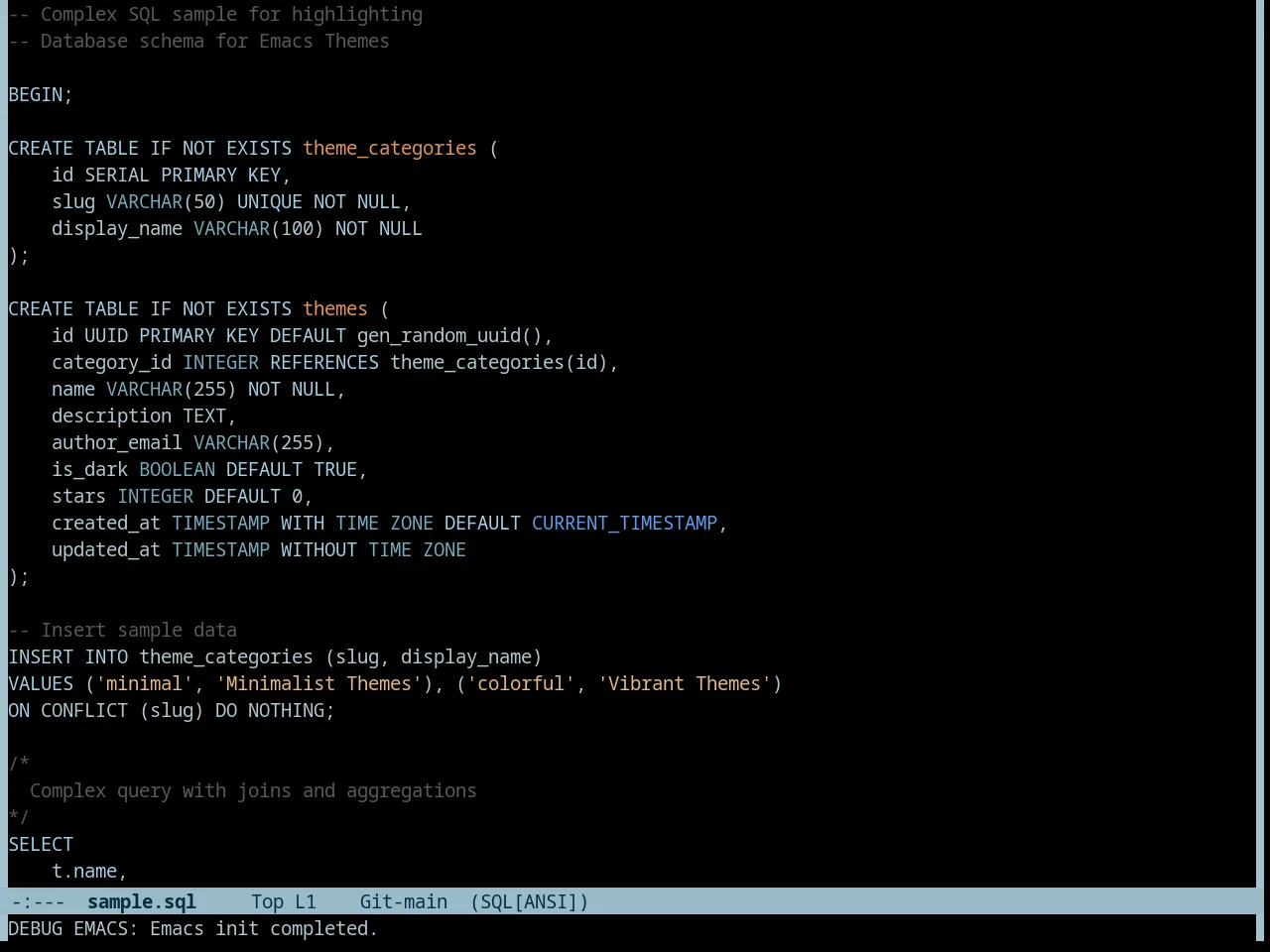The width and height of the screenshot is (1270, 952).
Task: Click the comment 'Complex query with joins and aggregations'
Action: click(253, 790)
